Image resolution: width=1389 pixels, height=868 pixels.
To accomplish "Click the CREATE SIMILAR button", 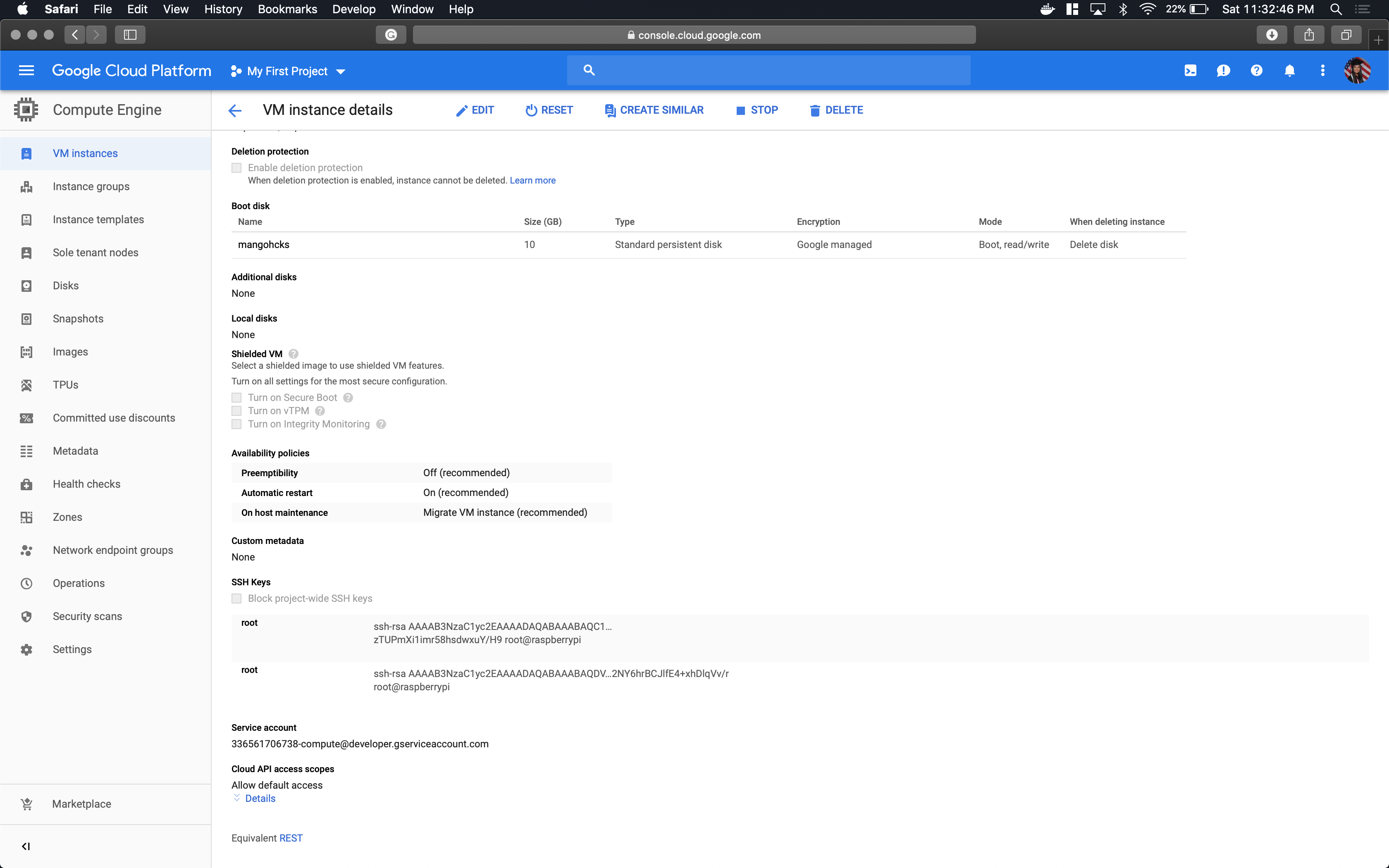I will tap(654, 110).
